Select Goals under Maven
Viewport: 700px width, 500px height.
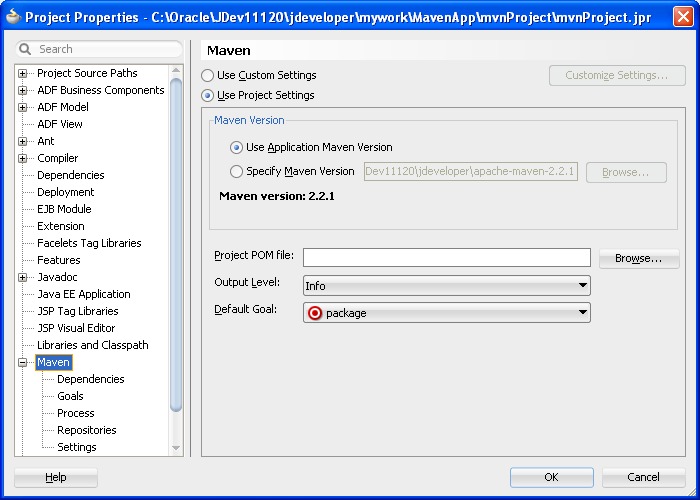click(x=71, y=396)
